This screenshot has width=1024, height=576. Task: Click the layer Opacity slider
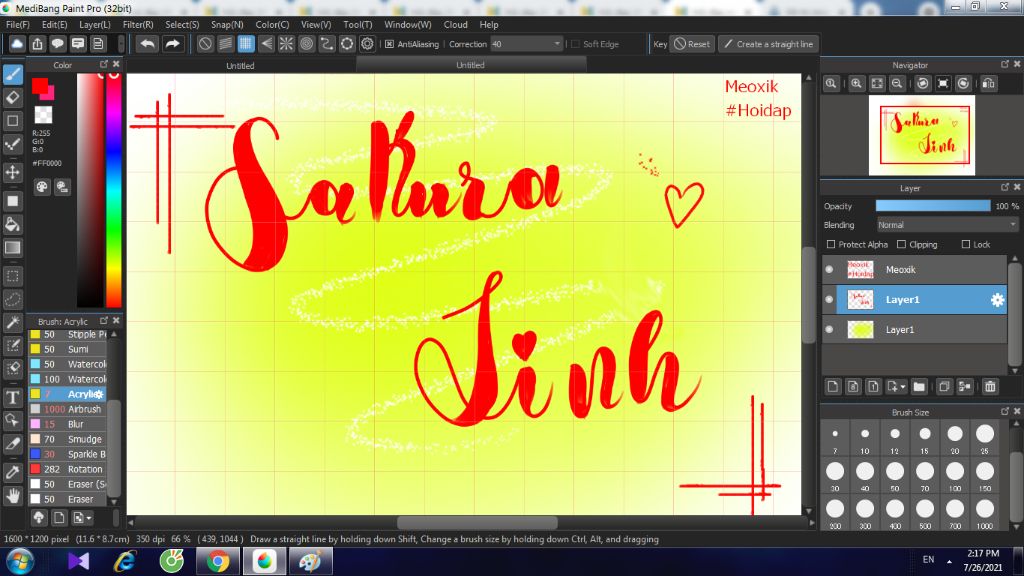[x=933, y=206]
